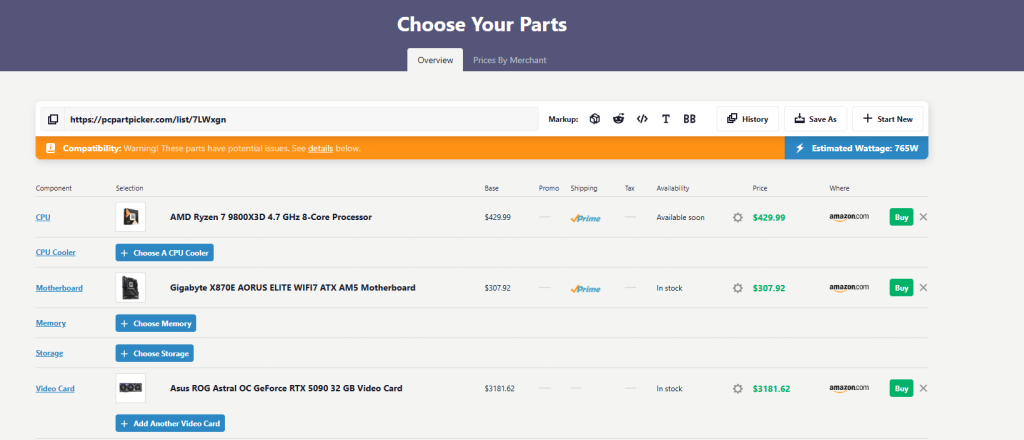The width and height of the screenshot is (1024, 440).
Task: Open the CPU component link
Action: point(43,217)
